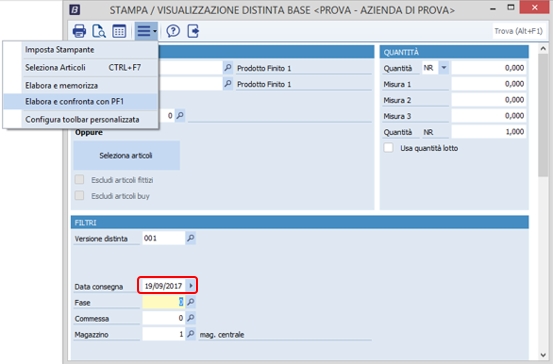This screenshot has width=553, height=364.
Task: Choose Seleziona Articoli CTRL+F7 menu entry
Action: 80,67
